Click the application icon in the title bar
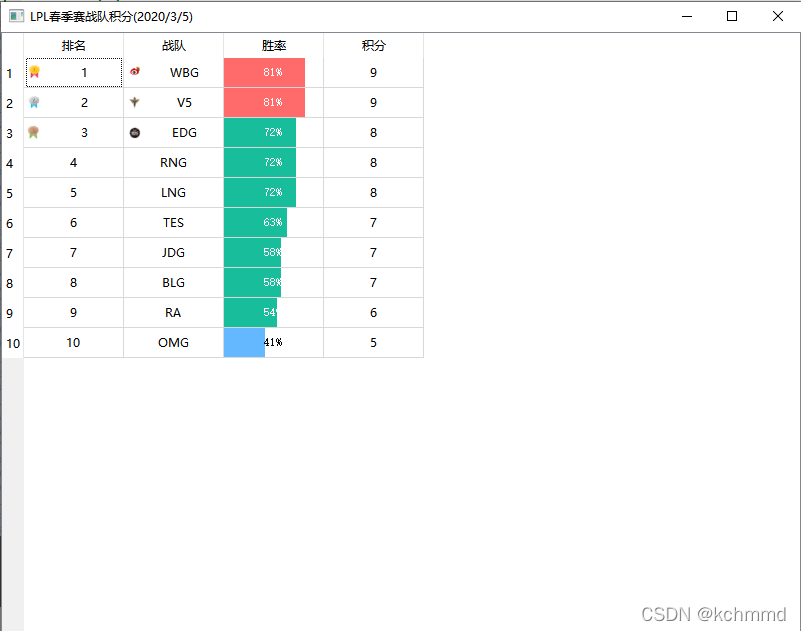The height and width of the screenshot is (631, 801). coord(16,16)
